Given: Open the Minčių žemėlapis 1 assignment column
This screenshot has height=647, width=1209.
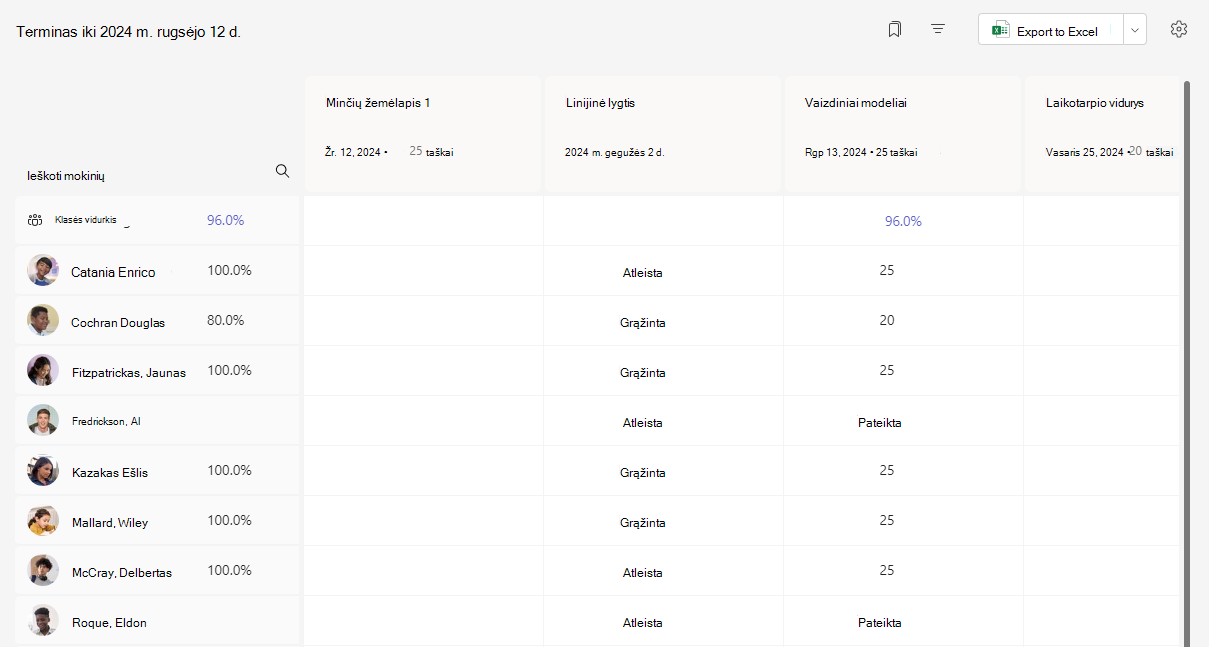Looking at the screenshot, I should [x=423, y=133].
